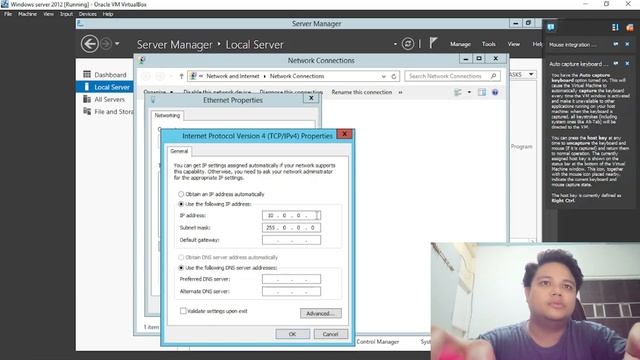640x360 pixels.
Task: Select Use the following IP address
Action: (181, 204)
